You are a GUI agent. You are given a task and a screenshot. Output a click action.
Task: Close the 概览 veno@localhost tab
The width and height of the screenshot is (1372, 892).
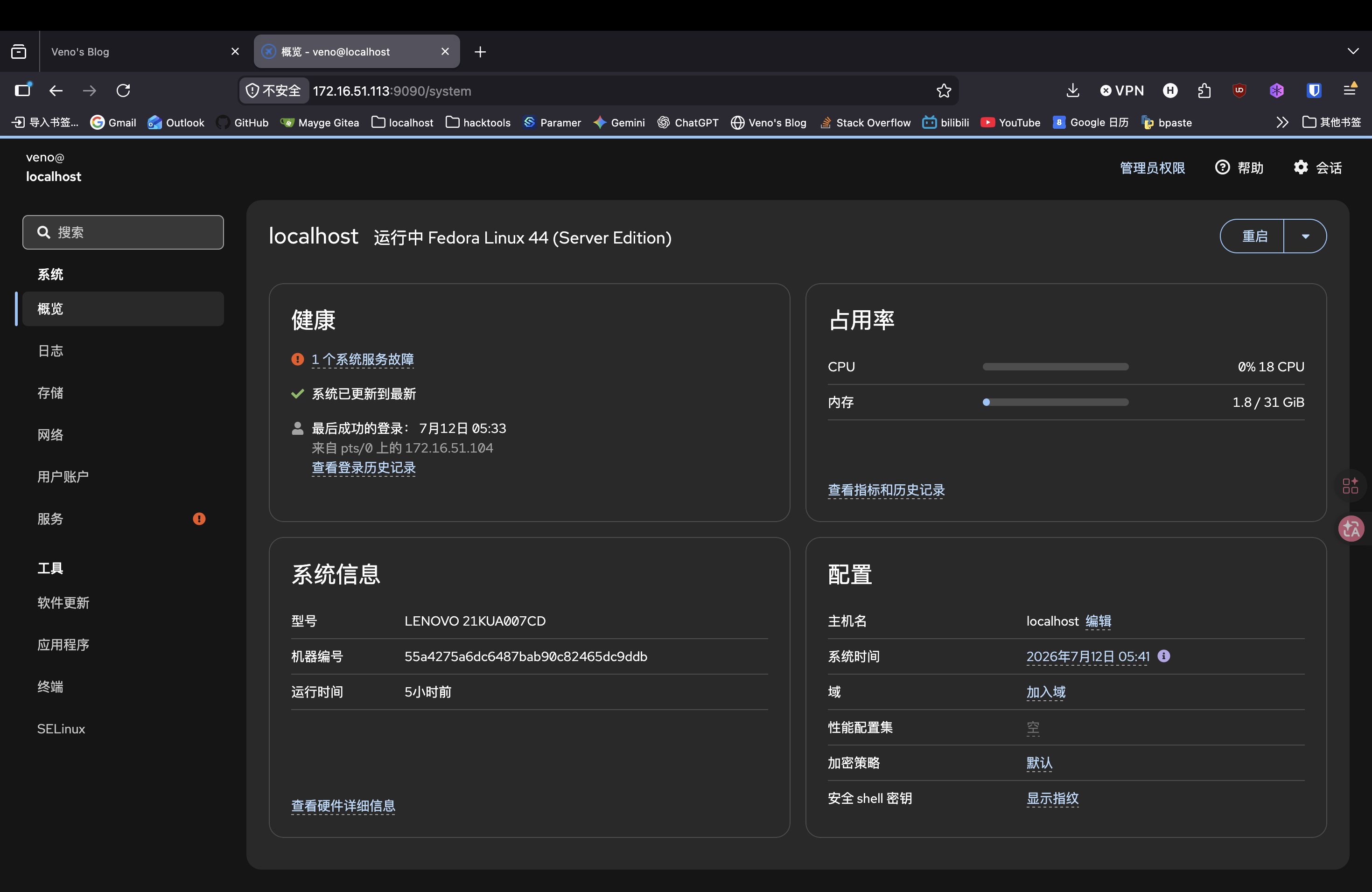pos(445,52)
